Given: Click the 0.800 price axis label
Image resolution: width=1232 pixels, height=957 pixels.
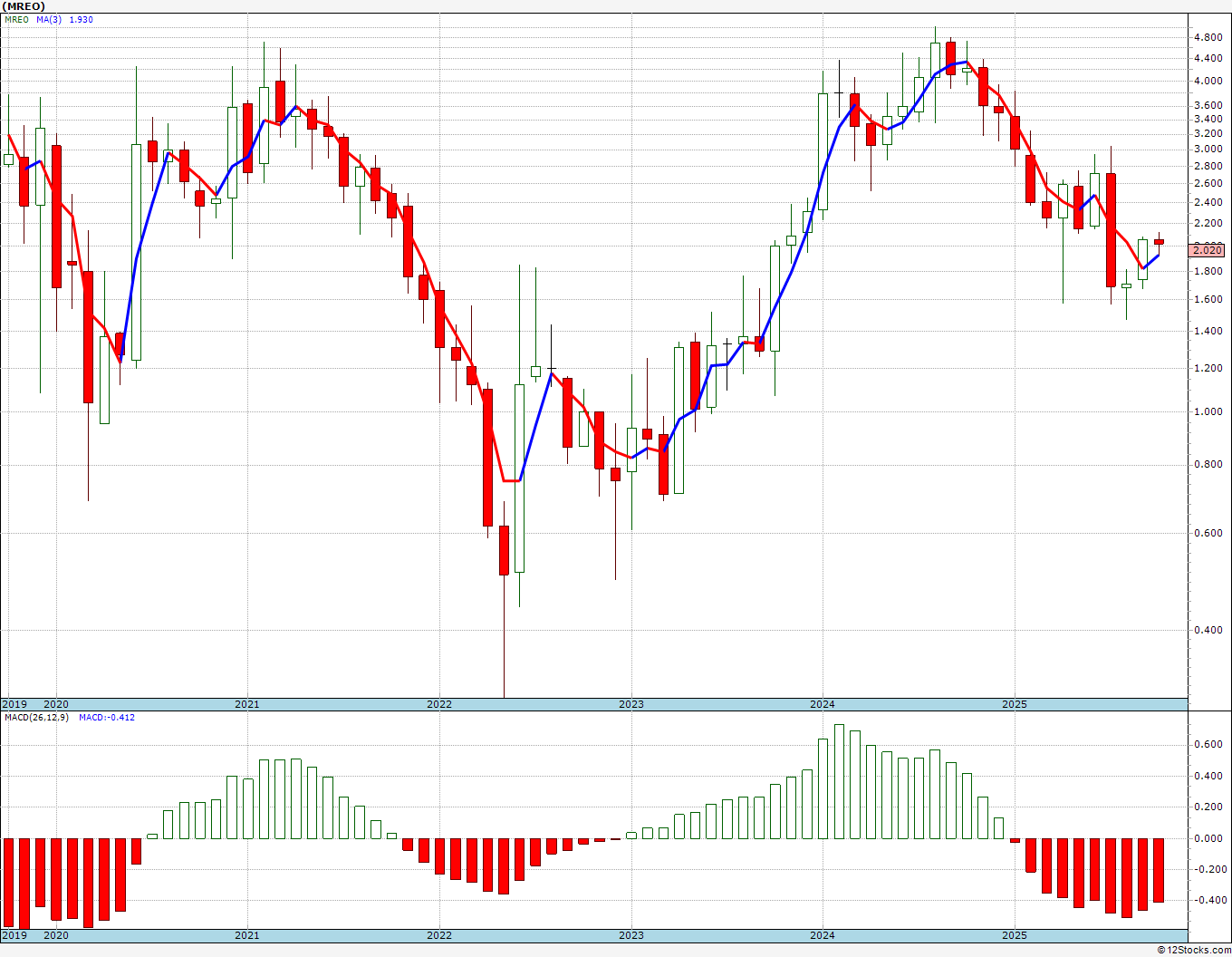Looking at the screenshot, I should coord(1208,465).
